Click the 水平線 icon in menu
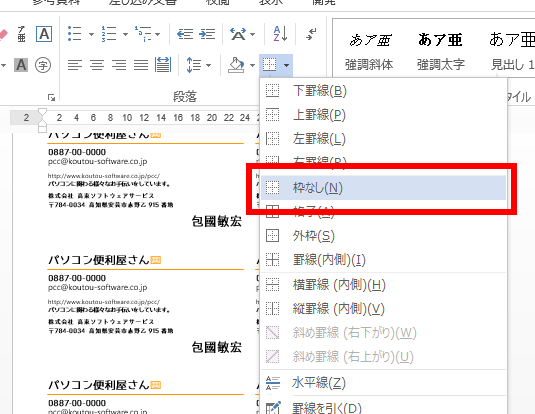The height and width of the screenshot is (414, 535). [x=273, y=383]
